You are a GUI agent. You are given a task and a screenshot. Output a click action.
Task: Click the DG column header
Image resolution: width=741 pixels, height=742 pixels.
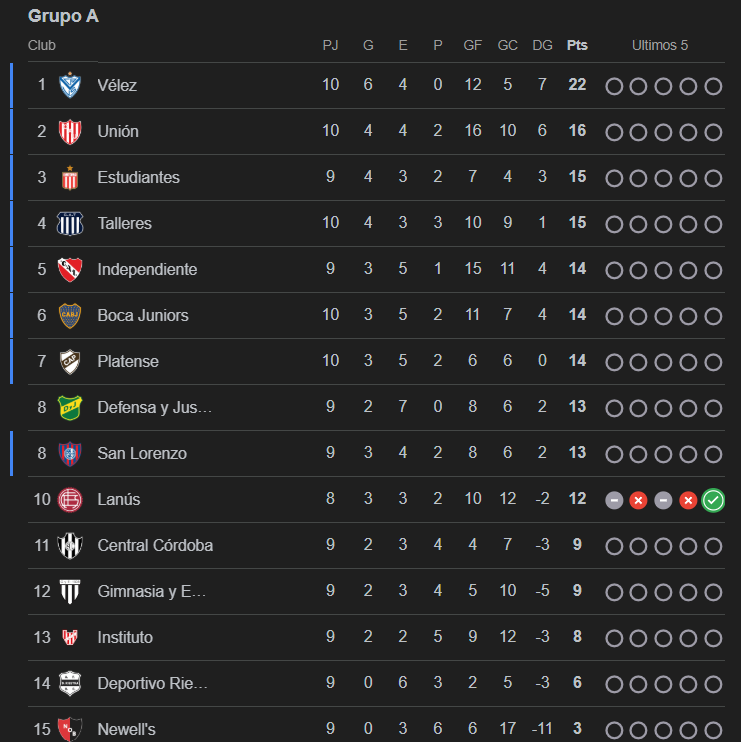point(542,45)
